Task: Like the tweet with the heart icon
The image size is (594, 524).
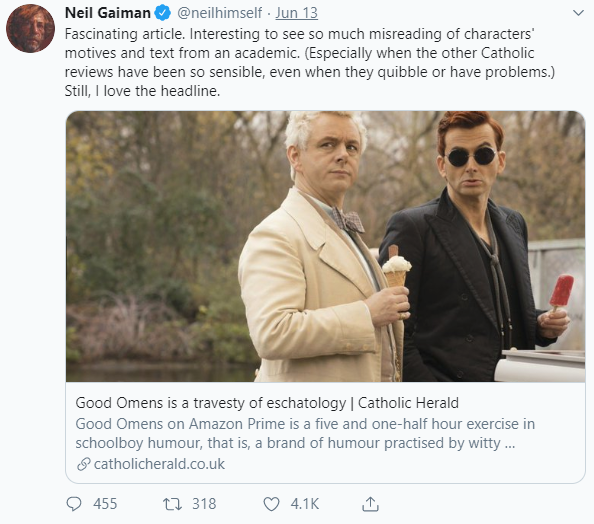Action: [x=271, y=504]
